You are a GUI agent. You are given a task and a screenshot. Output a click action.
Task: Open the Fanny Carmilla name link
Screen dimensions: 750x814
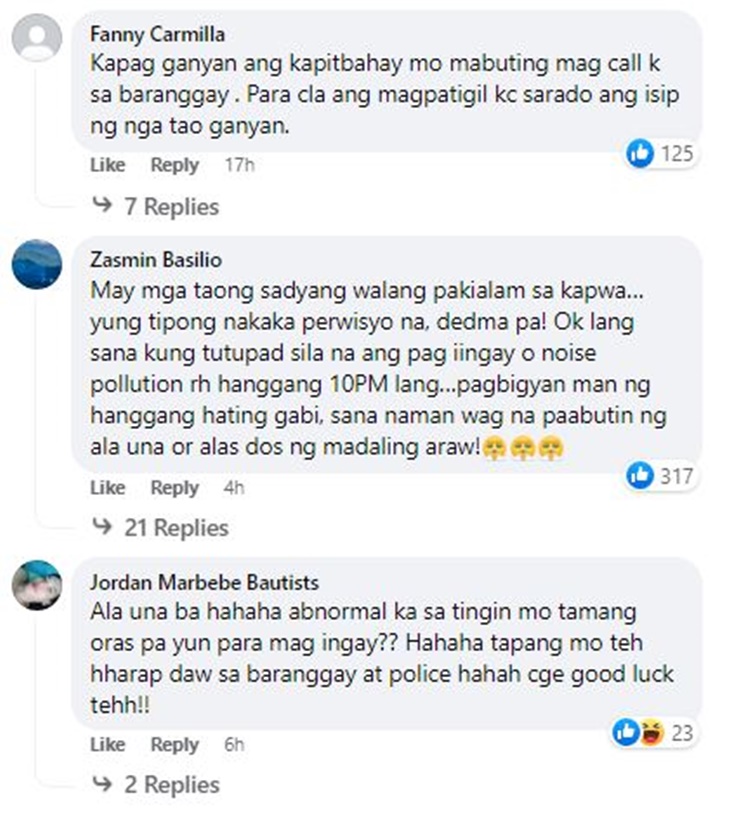(157, 35)
